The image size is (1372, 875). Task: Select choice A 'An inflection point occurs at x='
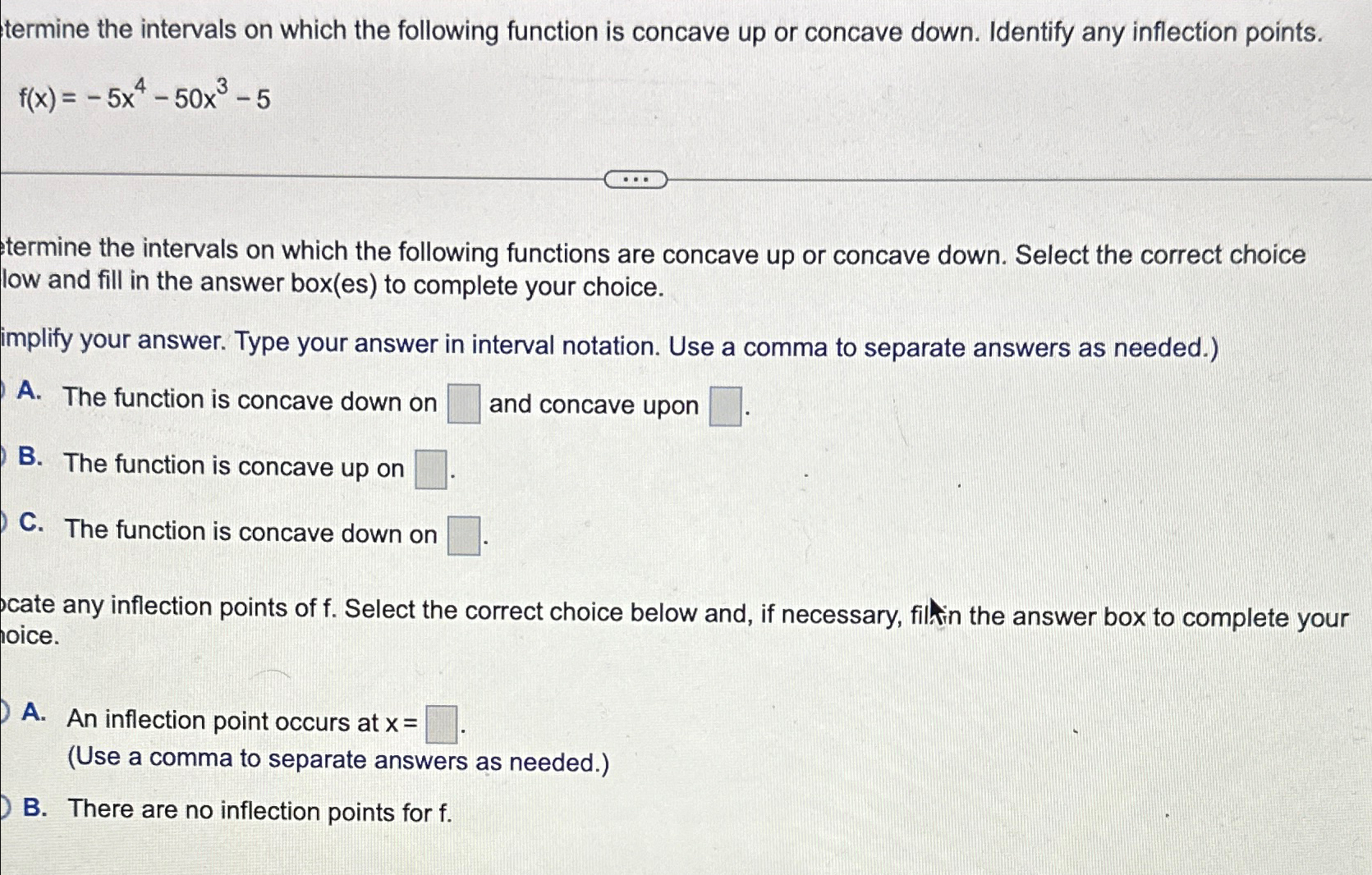coord(4,710)
